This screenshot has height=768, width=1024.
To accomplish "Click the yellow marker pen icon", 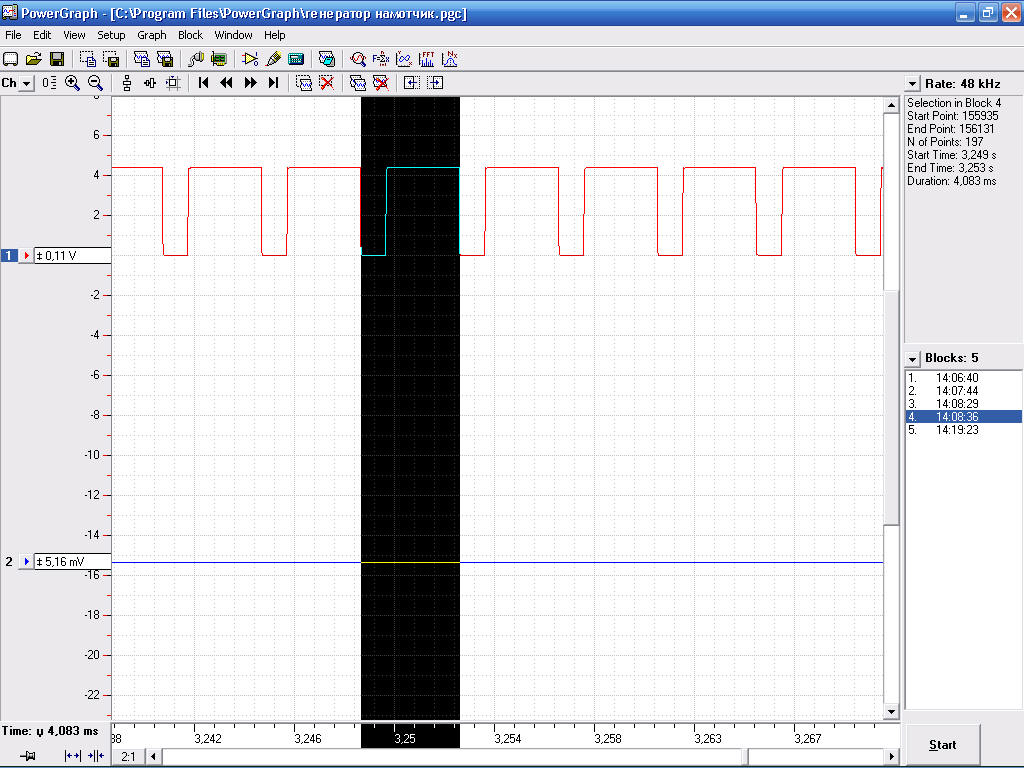I will coord(274,59).
